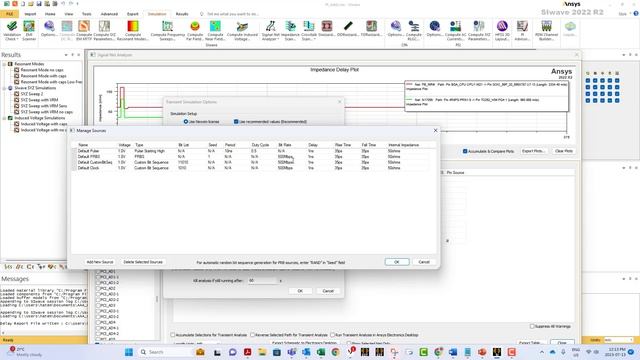Toggle Accumulate & Compare Plots checkbox
The height and width of the screenshot is (360, 640).
click(x=465, y=151)
